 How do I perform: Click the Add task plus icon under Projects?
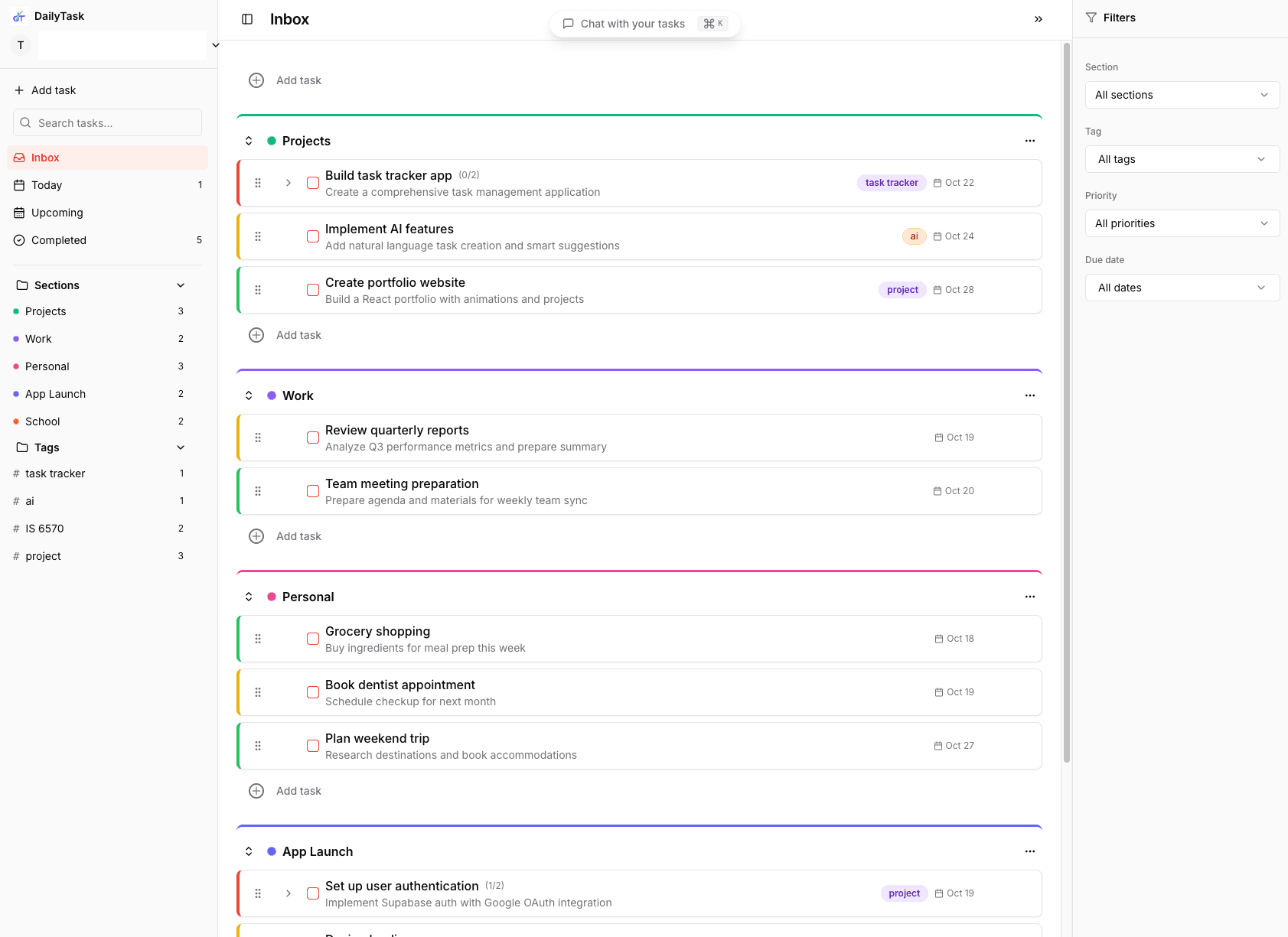[256, 334]
